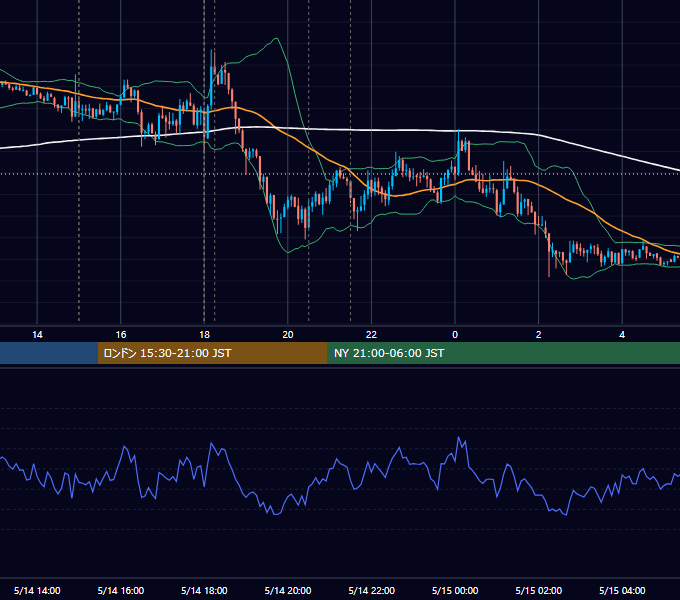Click the ロンドン 15:30-21:00 JST session bar
Screen dimensions: 680x600
pos(212,353)
